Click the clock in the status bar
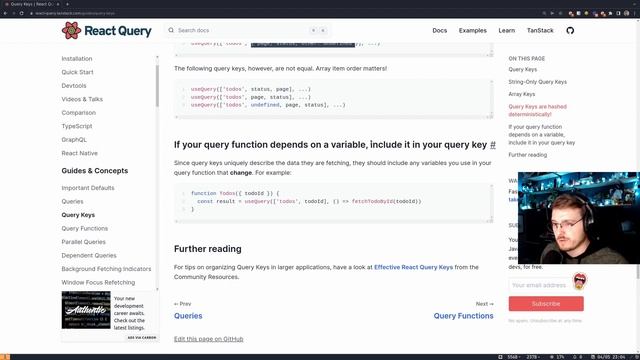The height and width of the screenshot is (360, 640). coord(610,357)
